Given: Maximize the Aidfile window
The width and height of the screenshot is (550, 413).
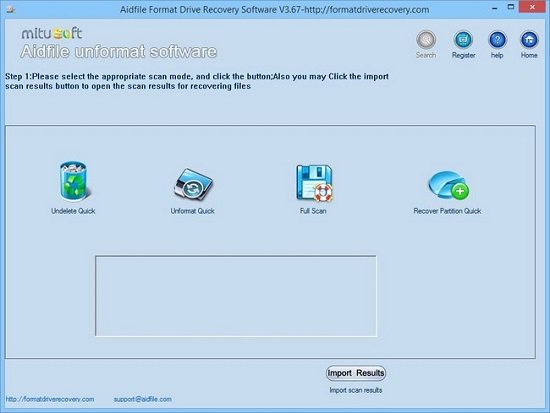Looking at the screenshot, I should (511, 7).
